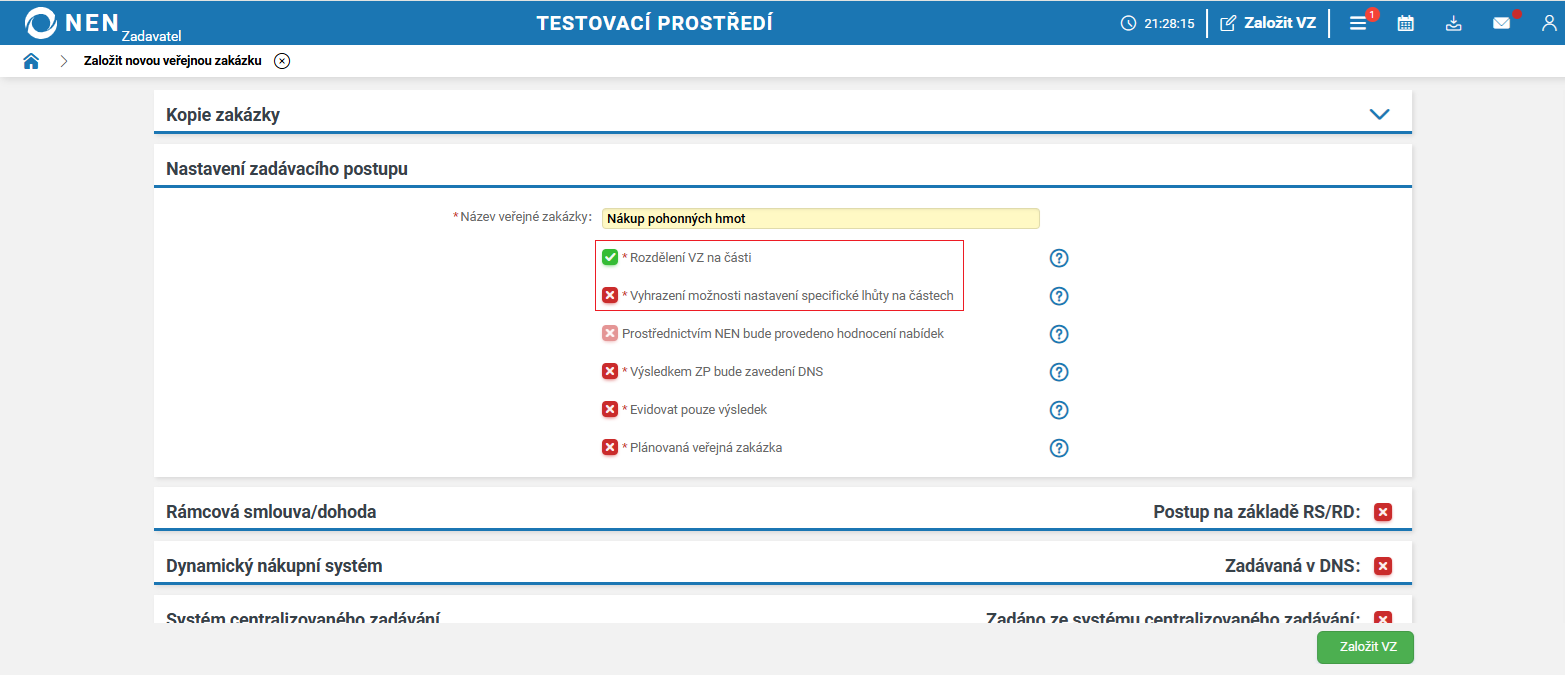Click the green Založit VZ button

(1364, 647)
